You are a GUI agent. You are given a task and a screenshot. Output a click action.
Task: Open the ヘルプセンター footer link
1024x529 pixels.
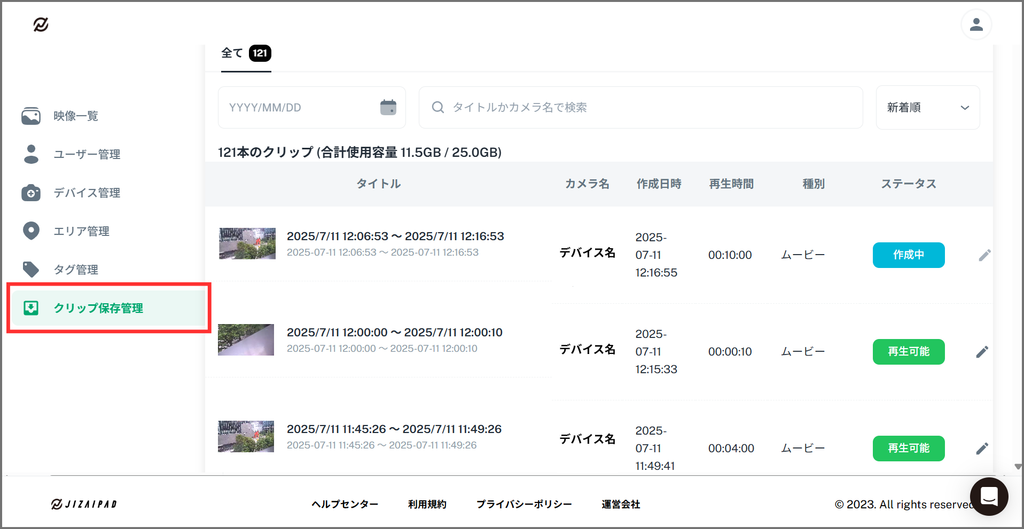[345, 505]
